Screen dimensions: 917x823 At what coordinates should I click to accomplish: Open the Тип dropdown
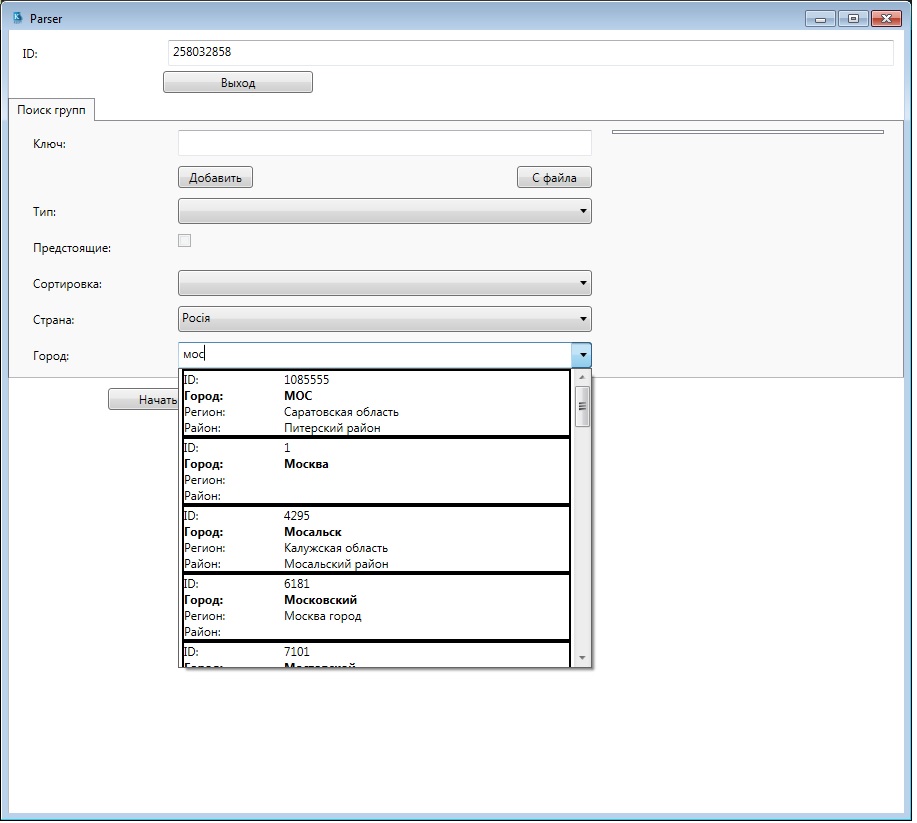[x=384, y=211]
